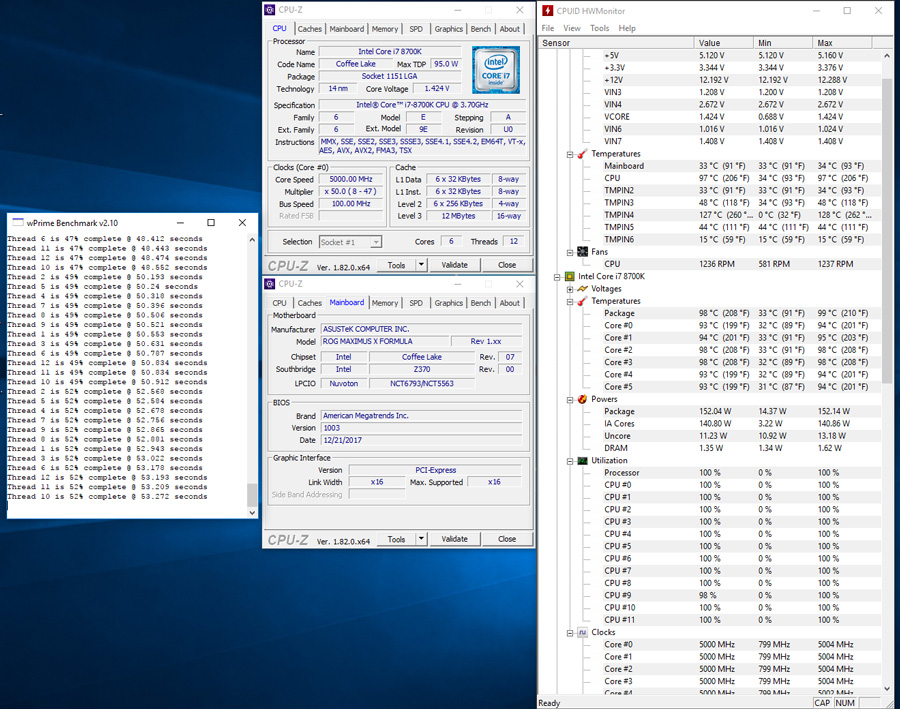
Task: Collapse the Intel Core i7 8700K tree node
Action: pyautogui.click(x=557, y=276)
